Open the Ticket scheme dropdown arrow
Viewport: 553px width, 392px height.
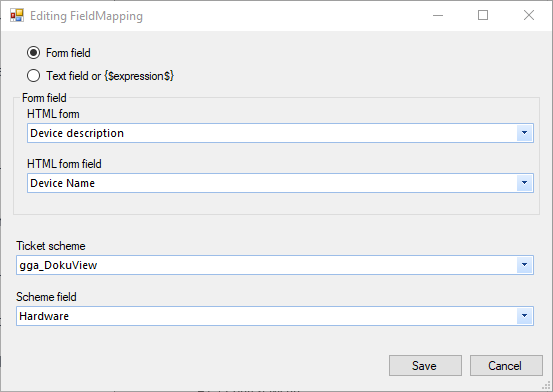tap(524, 265)
